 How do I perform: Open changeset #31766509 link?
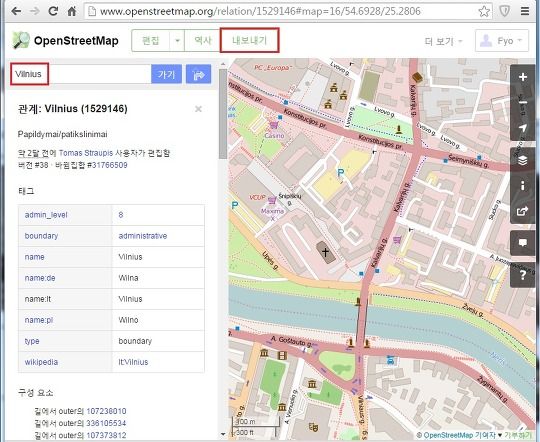pos(110,165)
